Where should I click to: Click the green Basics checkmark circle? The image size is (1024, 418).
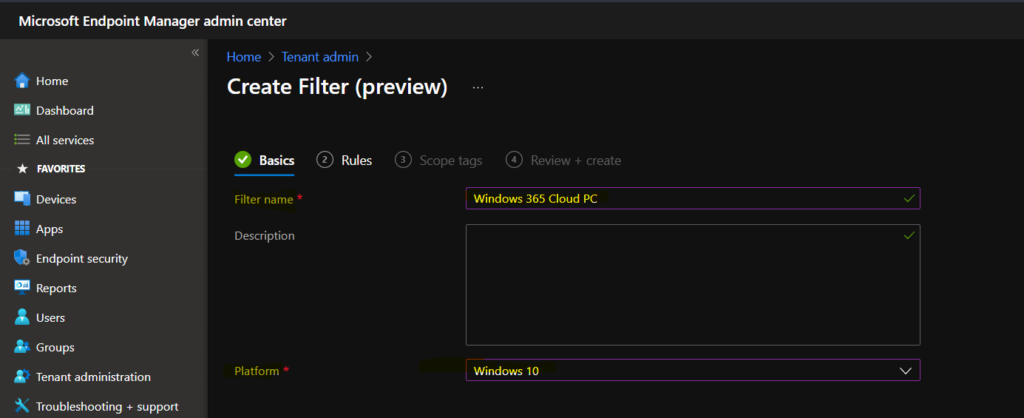[x=243, y=160]
